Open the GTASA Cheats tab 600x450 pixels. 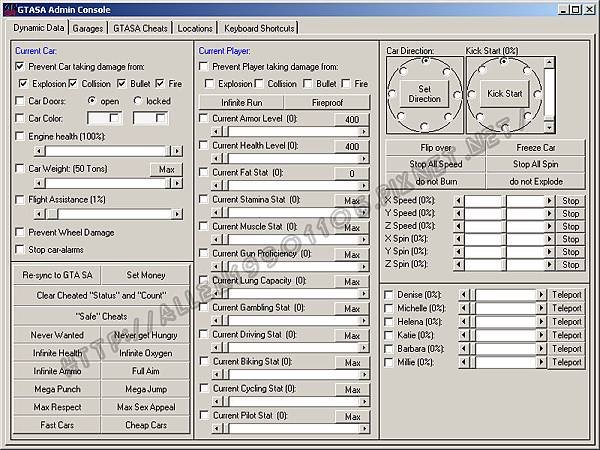(x=140, y=28)
